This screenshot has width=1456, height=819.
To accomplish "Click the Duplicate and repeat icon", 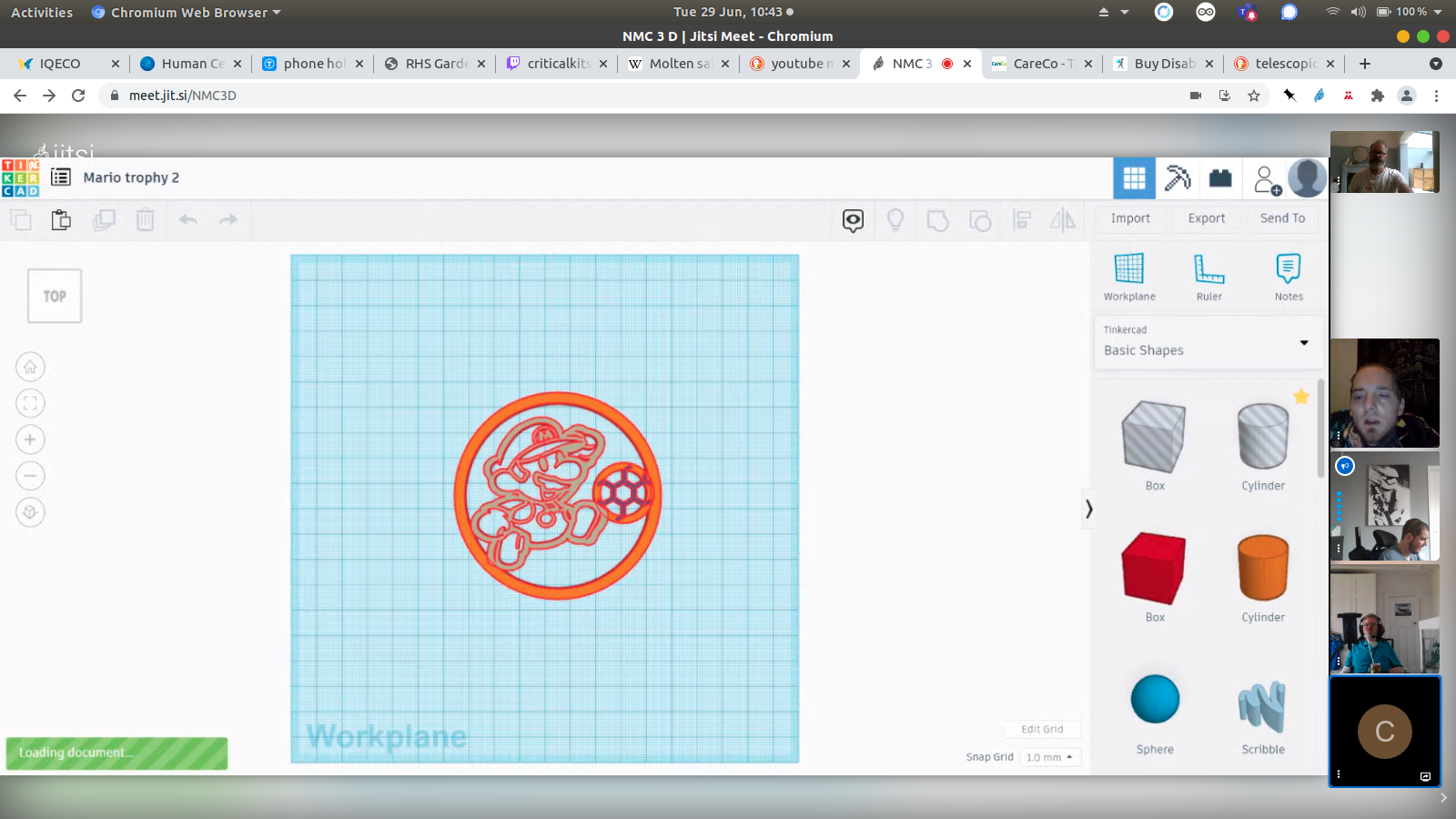I will tap(104, 220).
